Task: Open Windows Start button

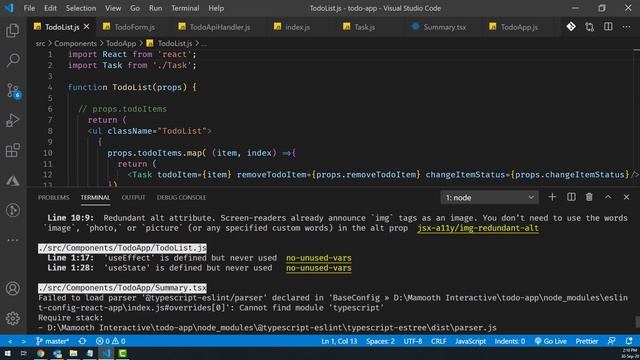Action: [7, 353]
